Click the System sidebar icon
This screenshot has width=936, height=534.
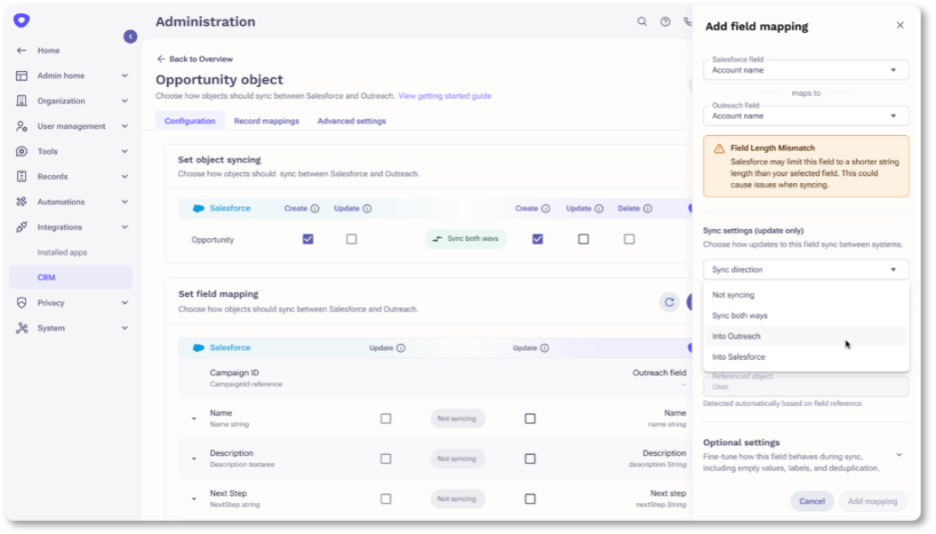pos(21,328)
